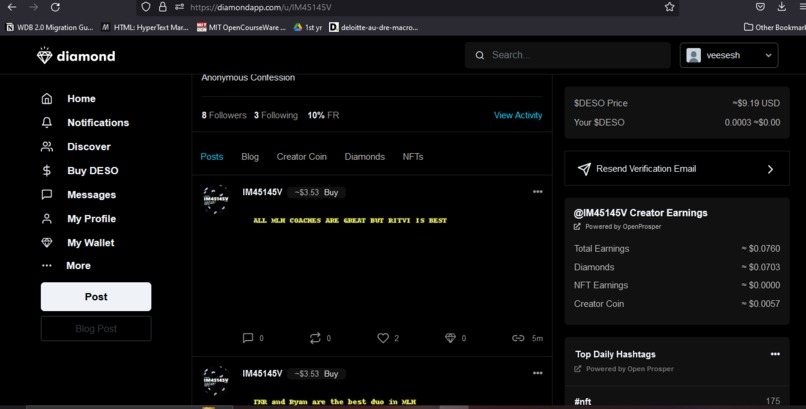The image size is (806, 409).
Task: Like the RITVI post with heart icon
Action: tap(383, 338)
